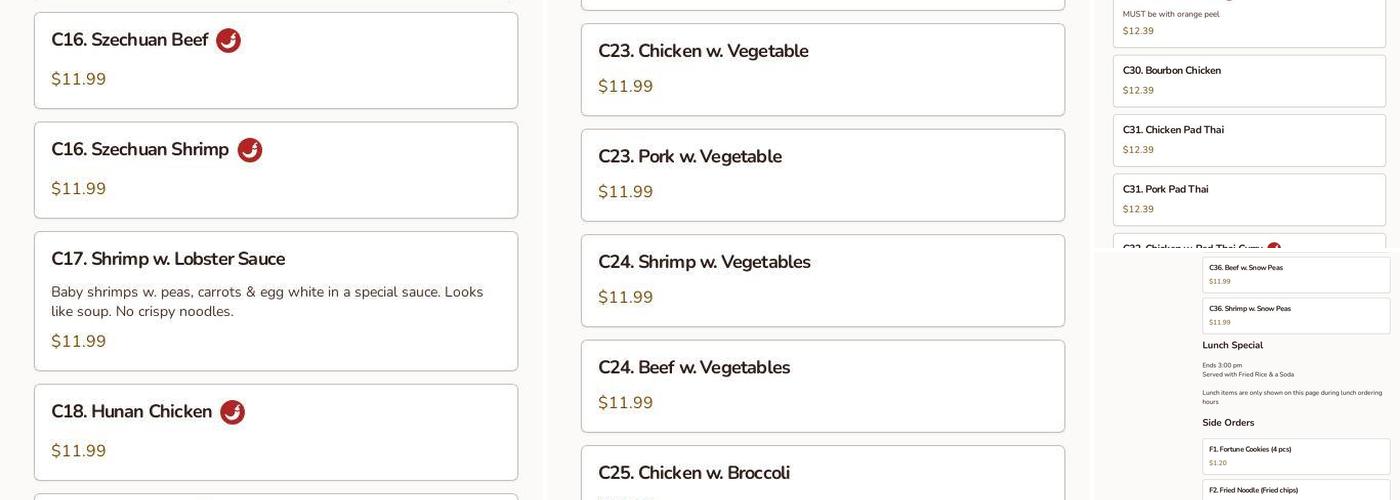The width and height of the screenshot is (1400, 500).
Task: Select C30. Bourbon Chicken card
Action: (1249, 80)
